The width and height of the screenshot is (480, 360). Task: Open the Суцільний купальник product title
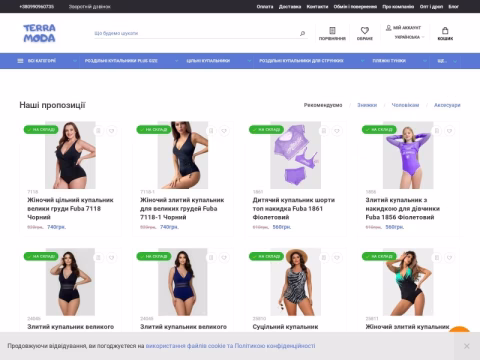tap(285, 327)
